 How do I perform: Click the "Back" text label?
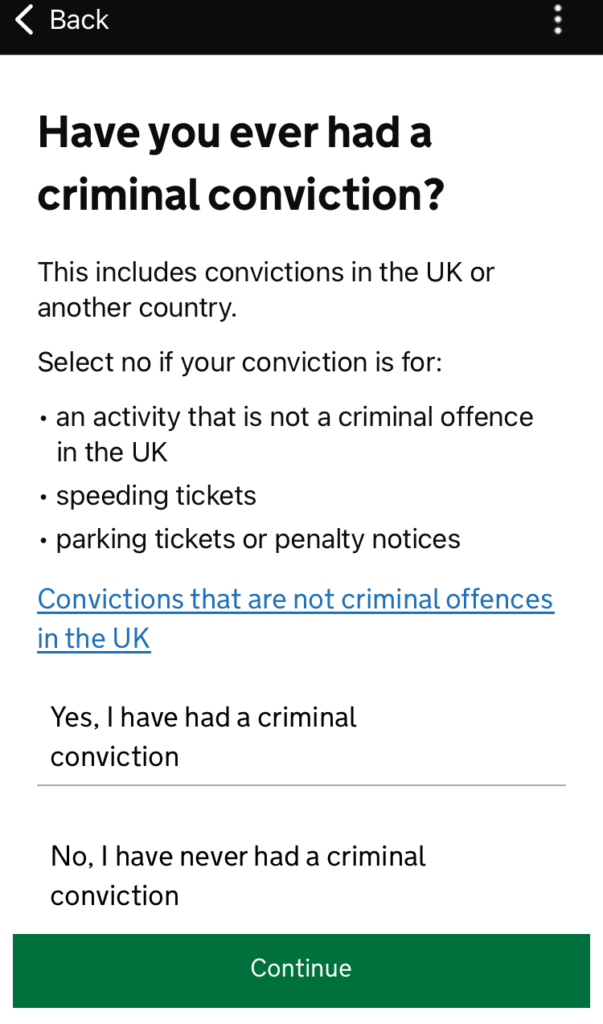[x=79, y=20]
